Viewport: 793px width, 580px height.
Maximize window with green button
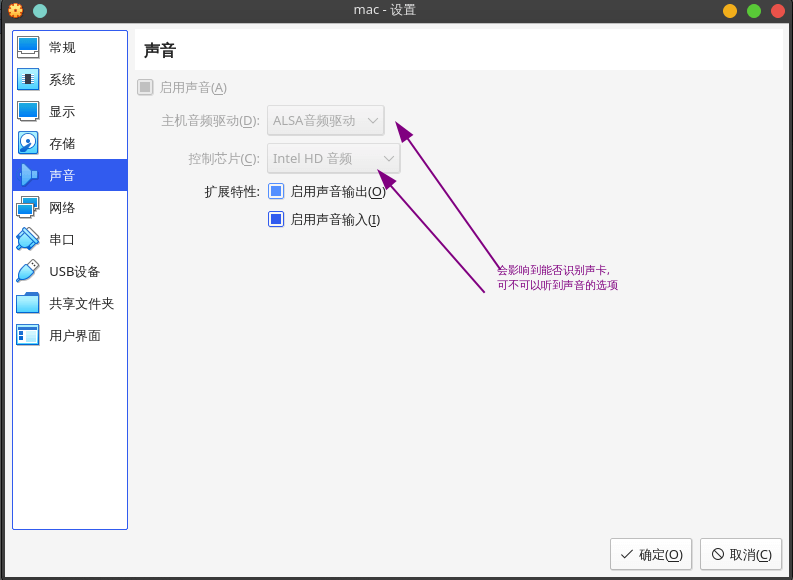click(x=754, y=11)
